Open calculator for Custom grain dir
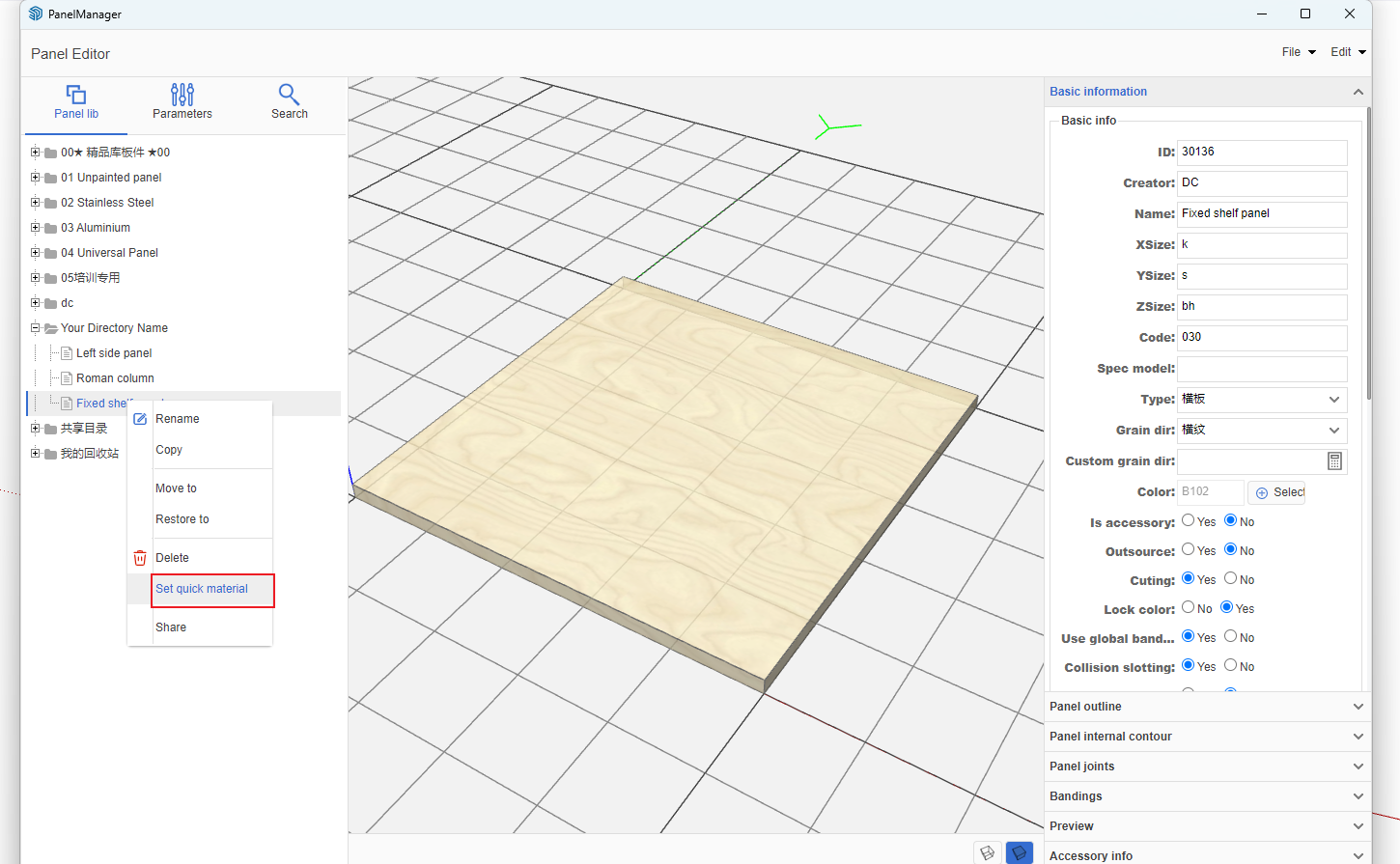Screen dimensions: 1400x864 [x=1334, y=461]
